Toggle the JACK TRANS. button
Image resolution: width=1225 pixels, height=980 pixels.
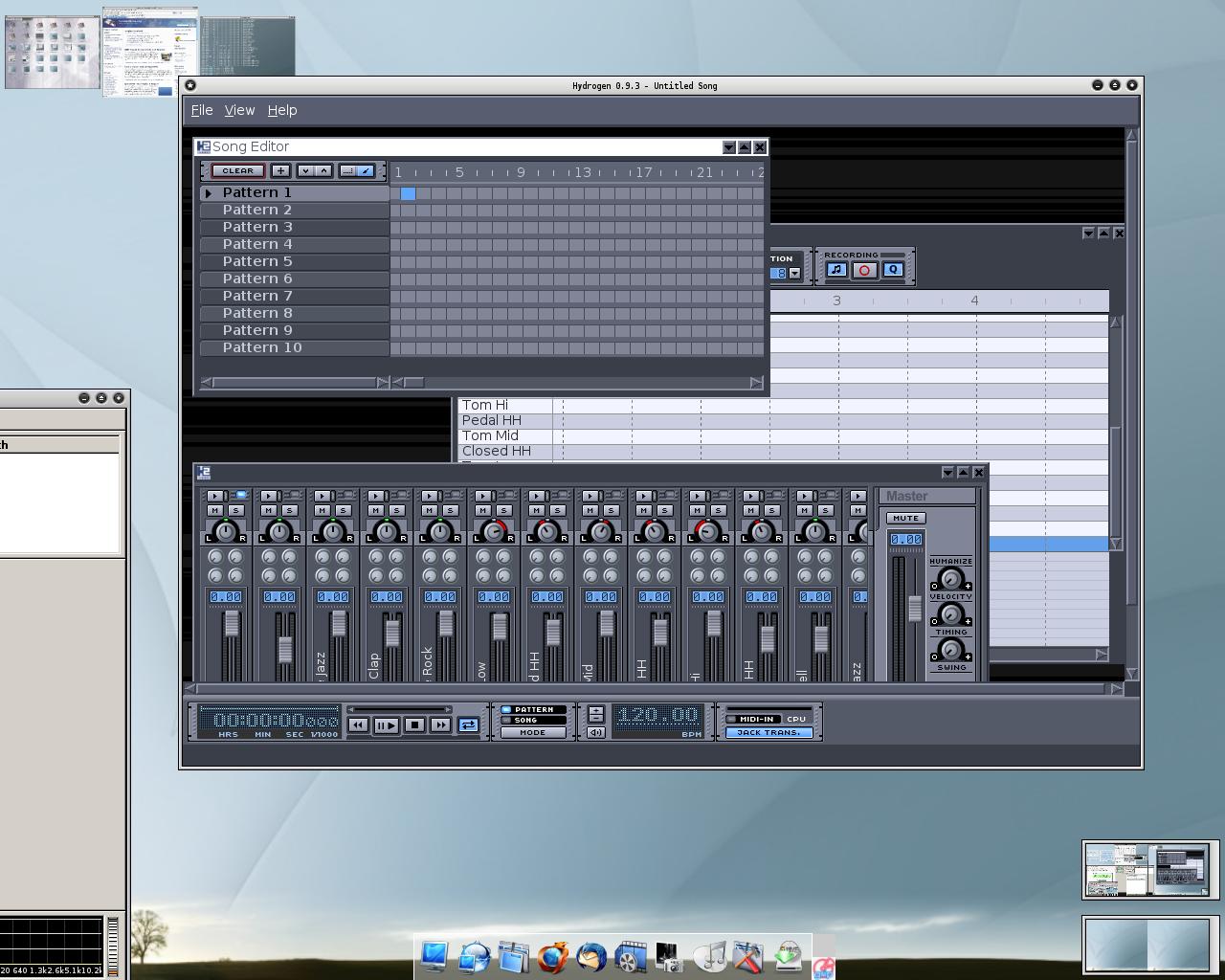click(x=768, y=732)
